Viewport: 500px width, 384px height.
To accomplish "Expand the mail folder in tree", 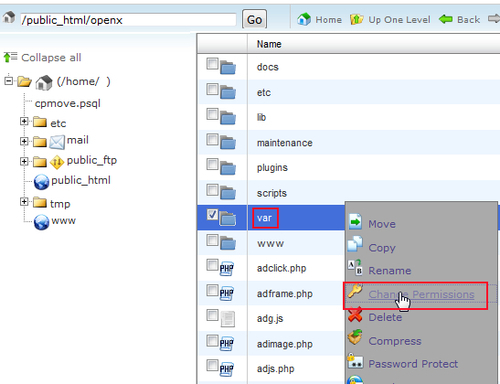I will [x=24, y=141].
